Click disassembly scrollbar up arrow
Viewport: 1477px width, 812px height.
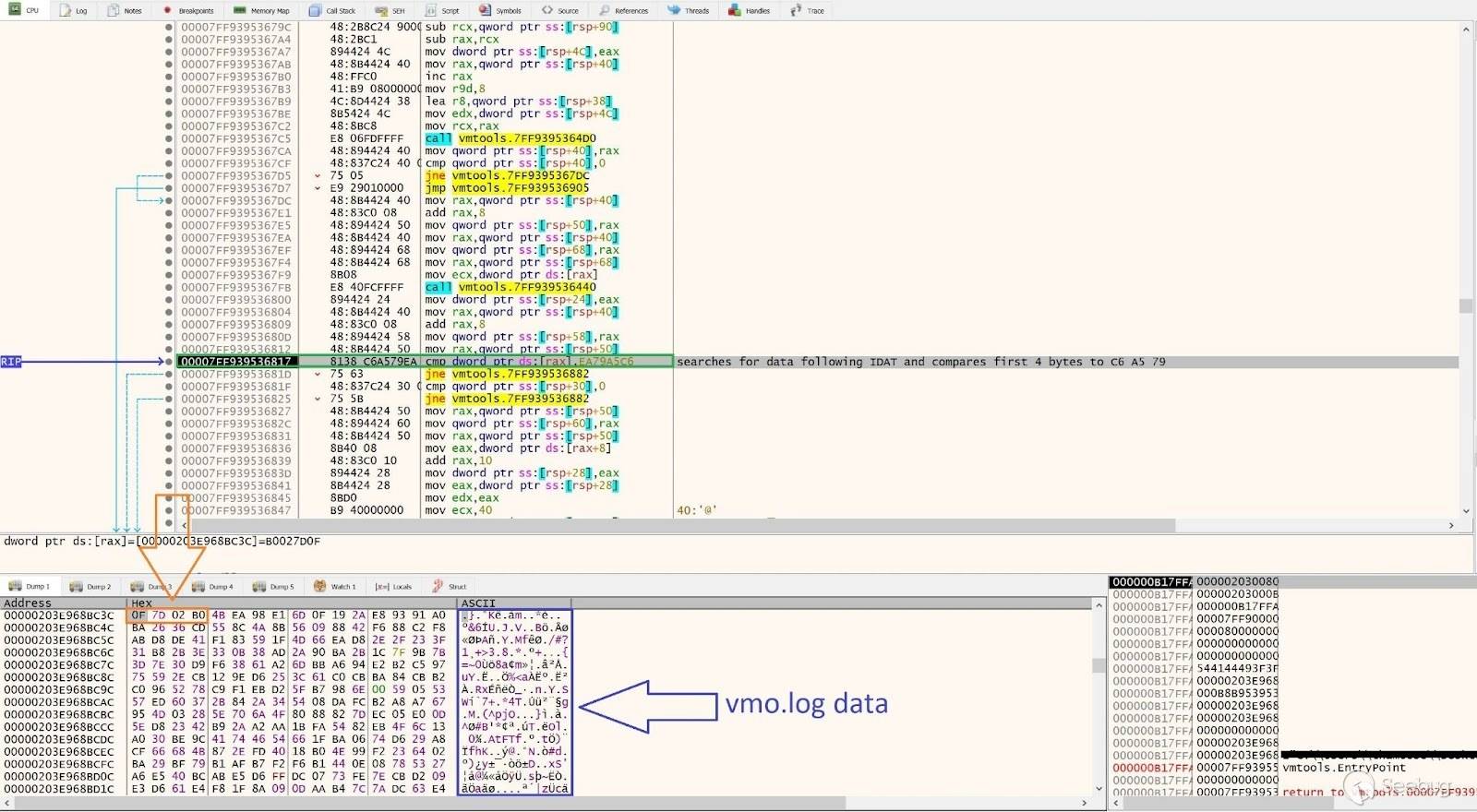[1466, 30]
